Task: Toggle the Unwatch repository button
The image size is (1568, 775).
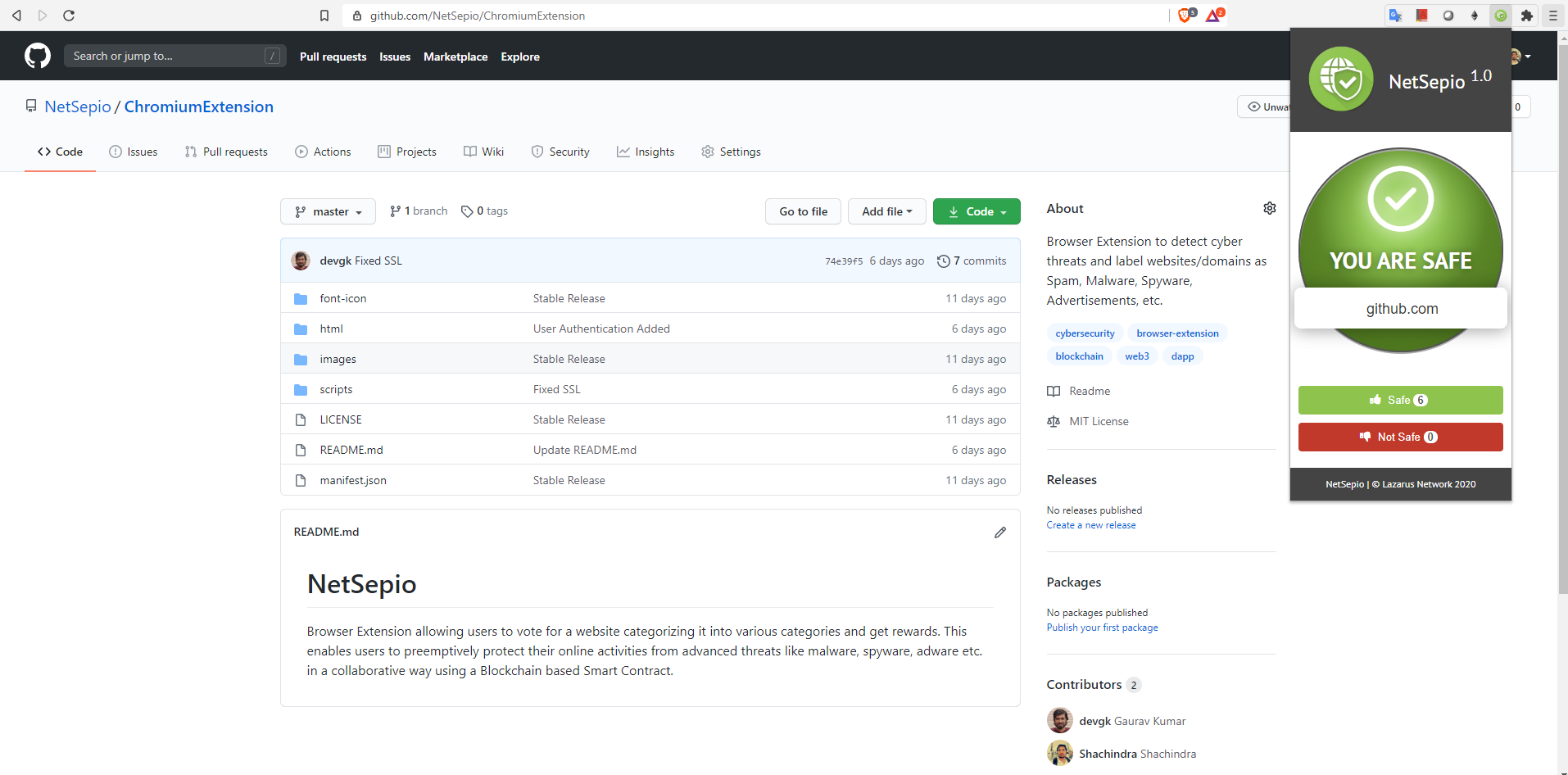Action: tap(1266, 107)
